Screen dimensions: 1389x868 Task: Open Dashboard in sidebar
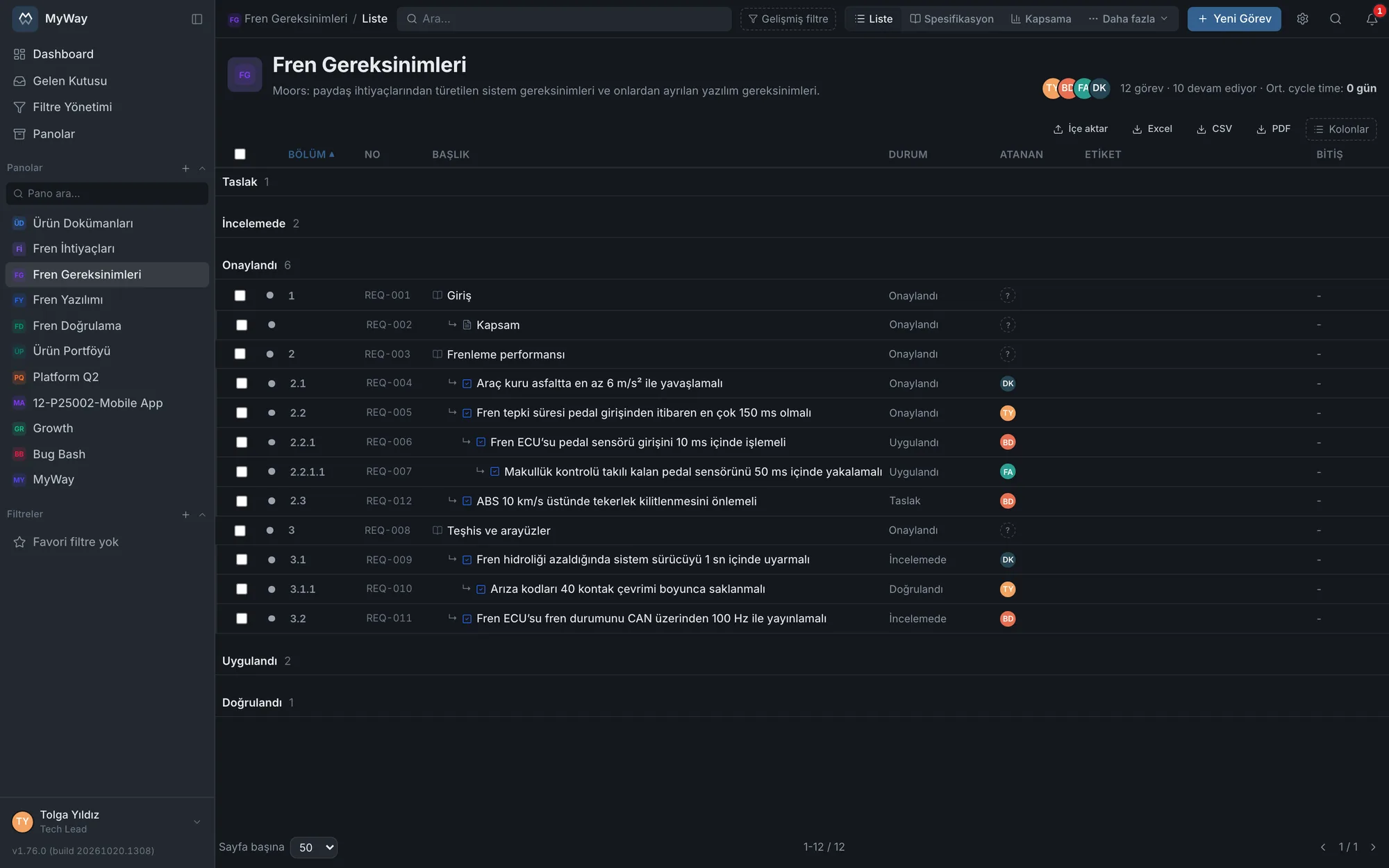[108, 54]
